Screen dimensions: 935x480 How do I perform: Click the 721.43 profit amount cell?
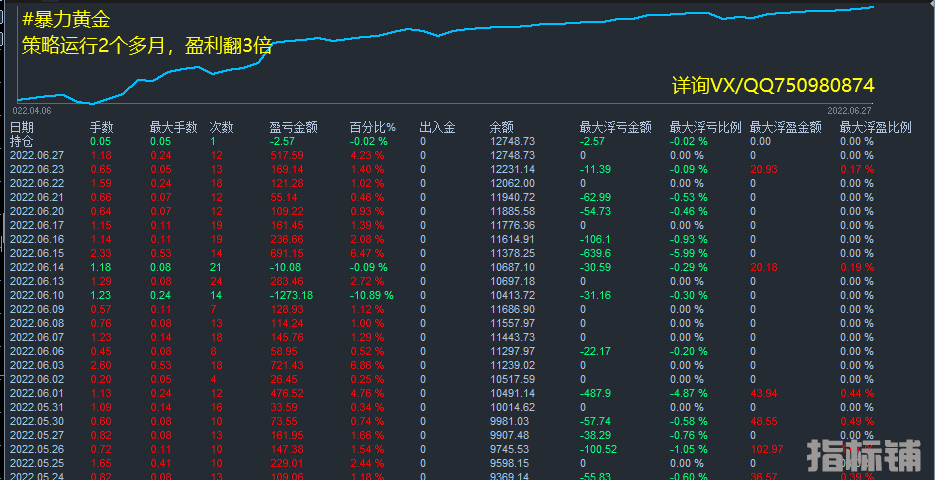[286, 366]
